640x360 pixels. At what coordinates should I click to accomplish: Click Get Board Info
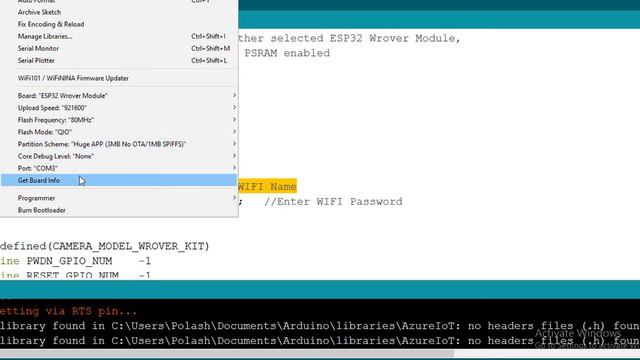tap(119, 180)
